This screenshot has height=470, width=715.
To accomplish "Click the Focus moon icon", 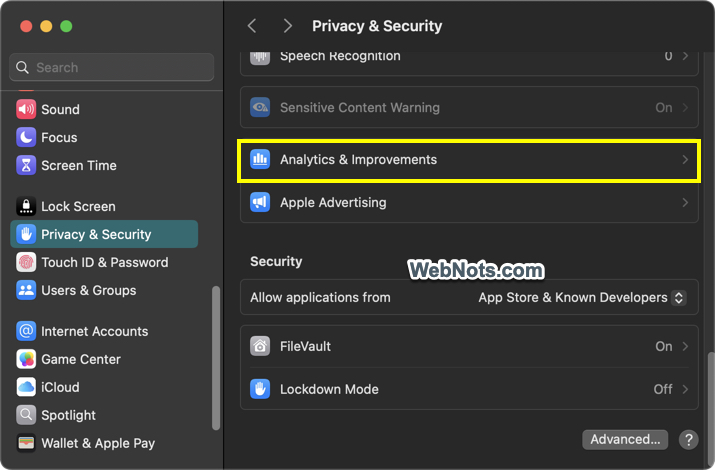I will pyautogui.click(x=26, y=137).
